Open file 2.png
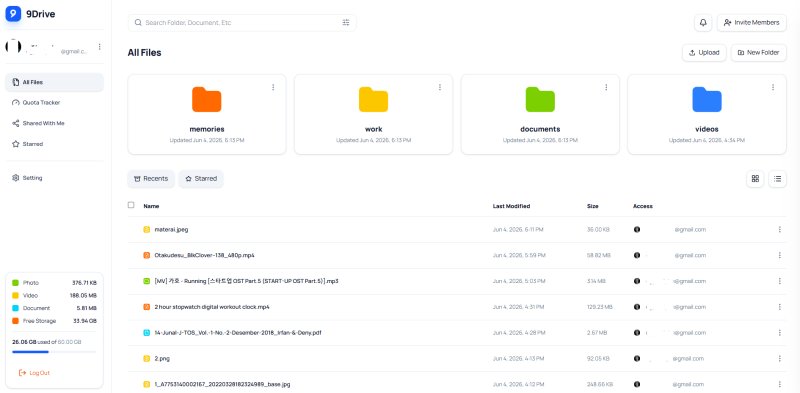The image size is (800, 393). [162, 358]
